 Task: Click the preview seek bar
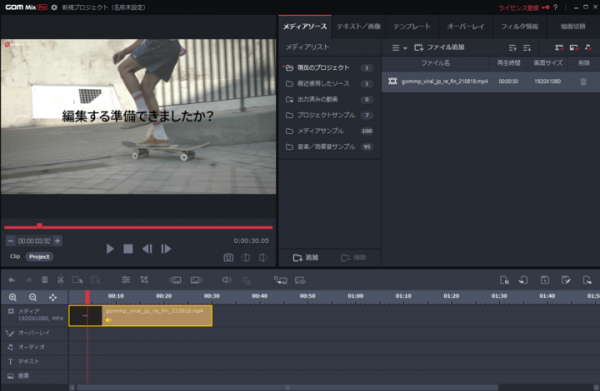[x=138, y=227]
